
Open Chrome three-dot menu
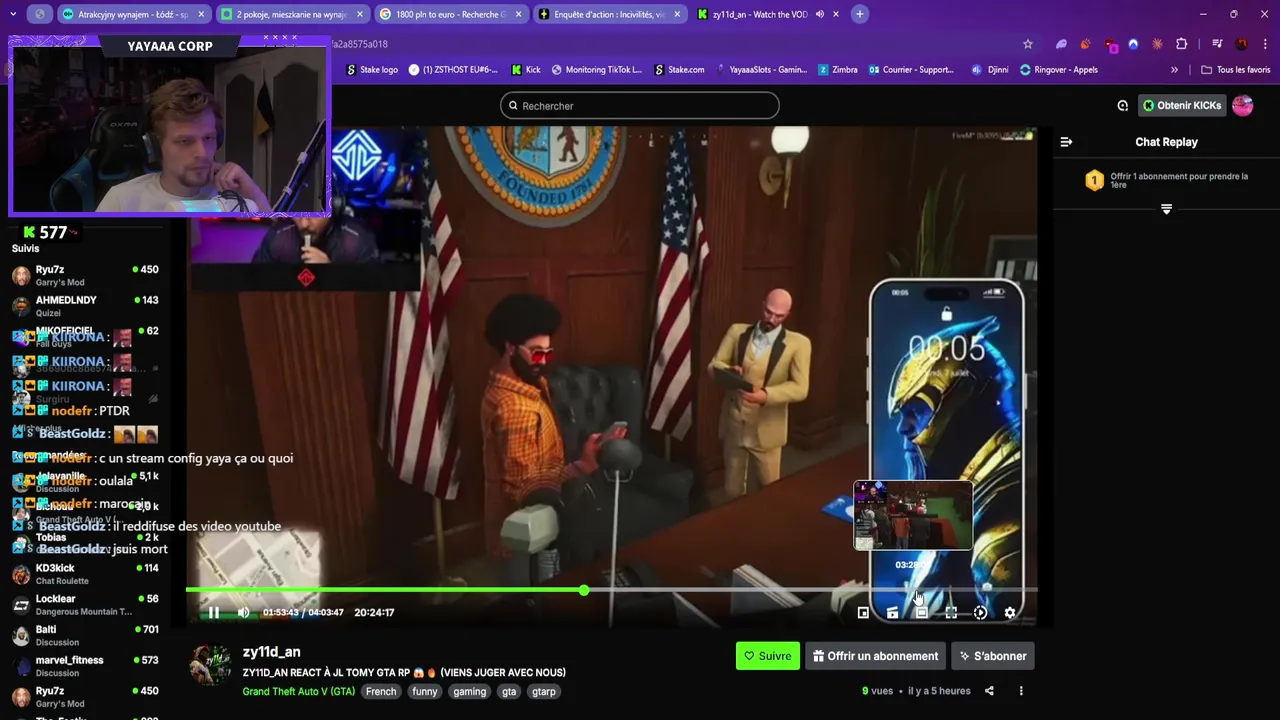[x=1266, y=44]
